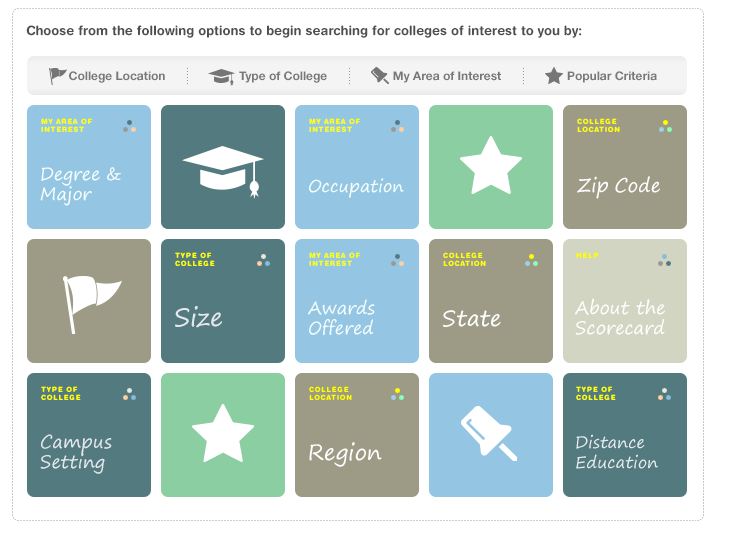The image size is (731, 544).
Task: Select the My Area of Interest filter
Action: pyautogui.click(x=446, y=76)
